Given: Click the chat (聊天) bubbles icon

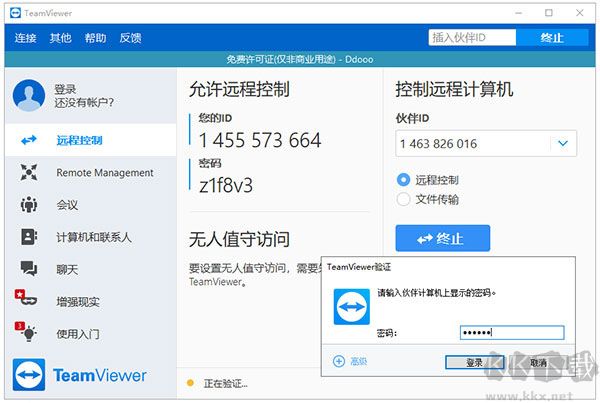Looking at the screenshot, I should (29, 269).
